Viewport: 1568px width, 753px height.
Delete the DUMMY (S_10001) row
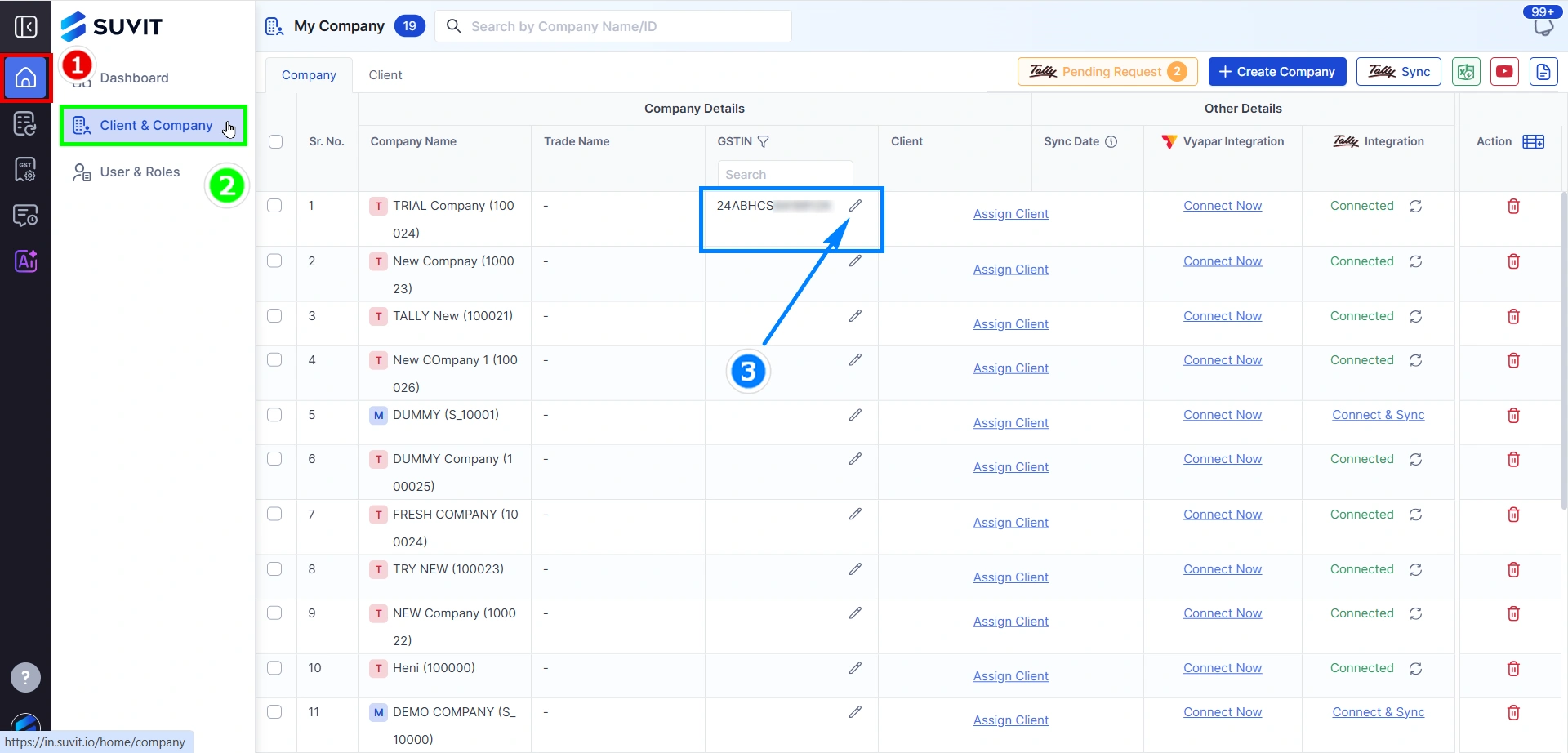[x=1513, y=415]
